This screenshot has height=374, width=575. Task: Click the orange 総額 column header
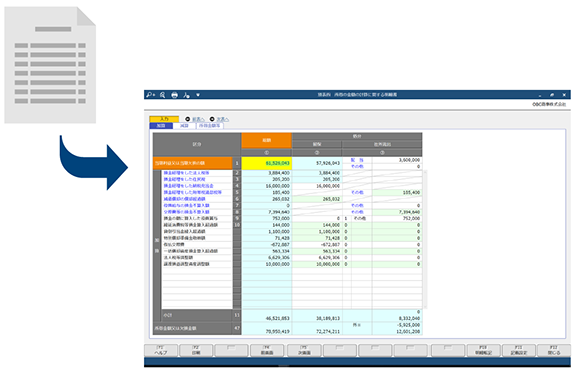pyautogui.click(x=267, y=140)
